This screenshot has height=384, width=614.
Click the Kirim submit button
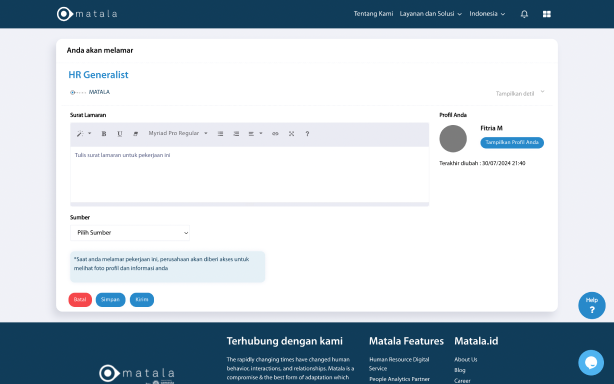click(x=142, y=300)
